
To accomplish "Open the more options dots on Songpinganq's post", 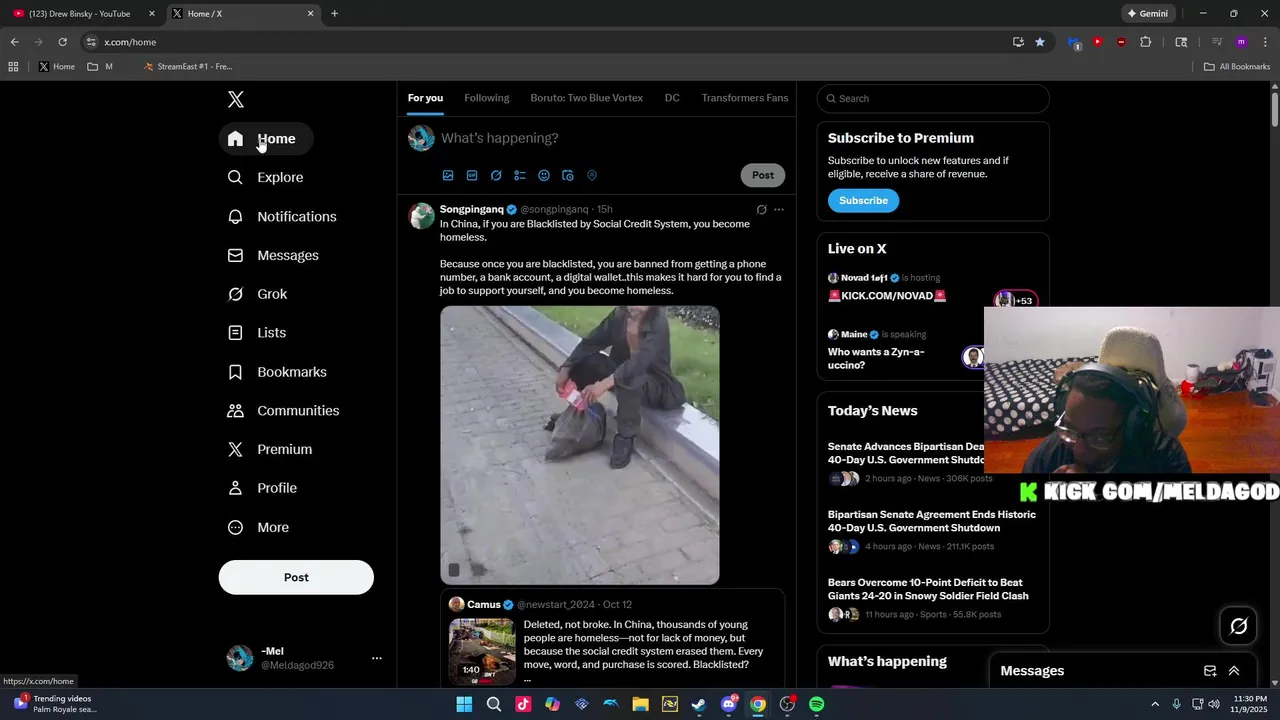I will [779, 210].
